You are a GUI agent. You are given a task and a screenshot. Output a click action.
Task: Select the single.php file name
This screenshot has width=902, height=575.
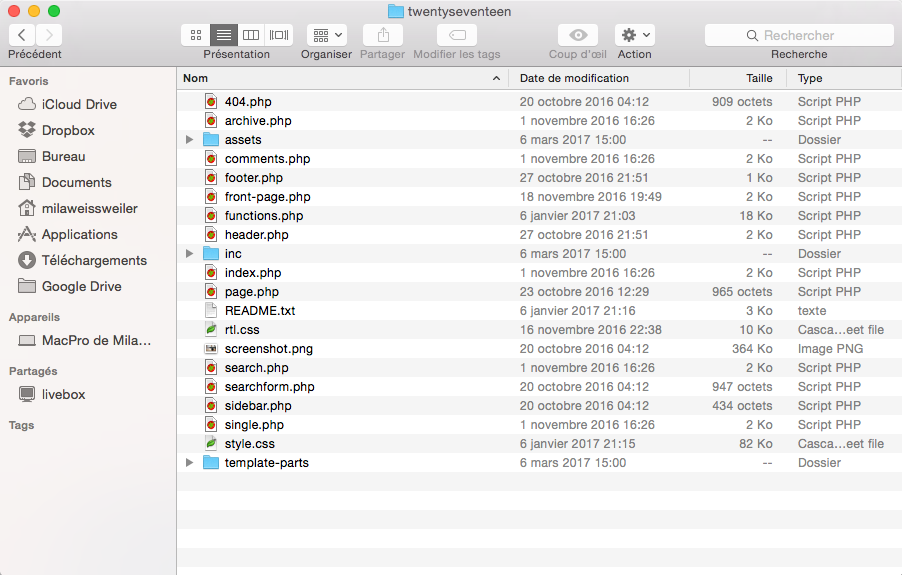254,424
